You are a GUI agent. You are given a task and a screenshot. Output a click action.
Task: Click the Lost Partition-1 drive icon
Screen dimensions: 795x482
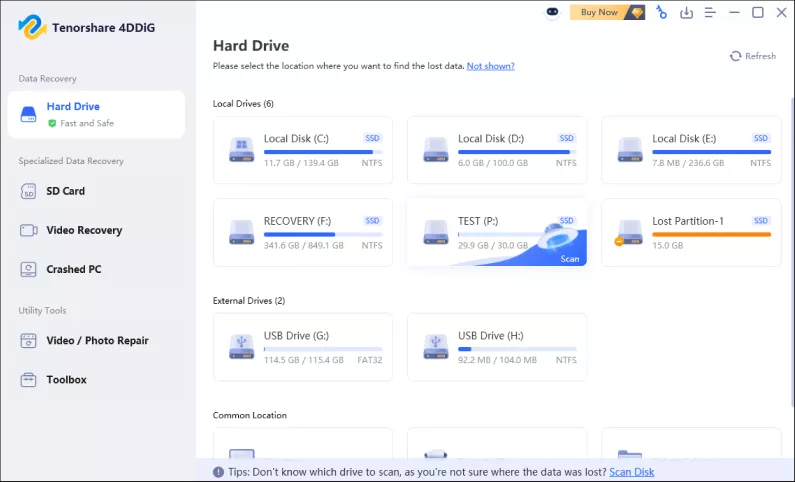pyautogui.click(x=630, y=233)
